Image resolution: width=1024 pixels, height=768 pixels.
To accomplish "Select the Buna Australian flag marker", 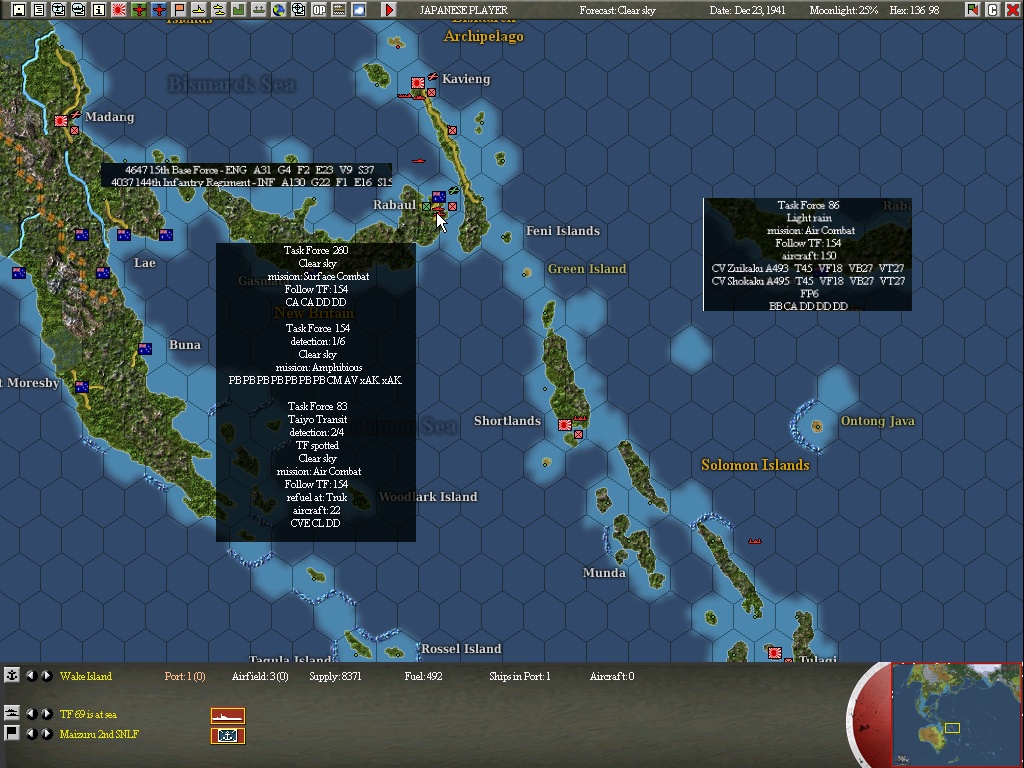I will click(145, 349).
